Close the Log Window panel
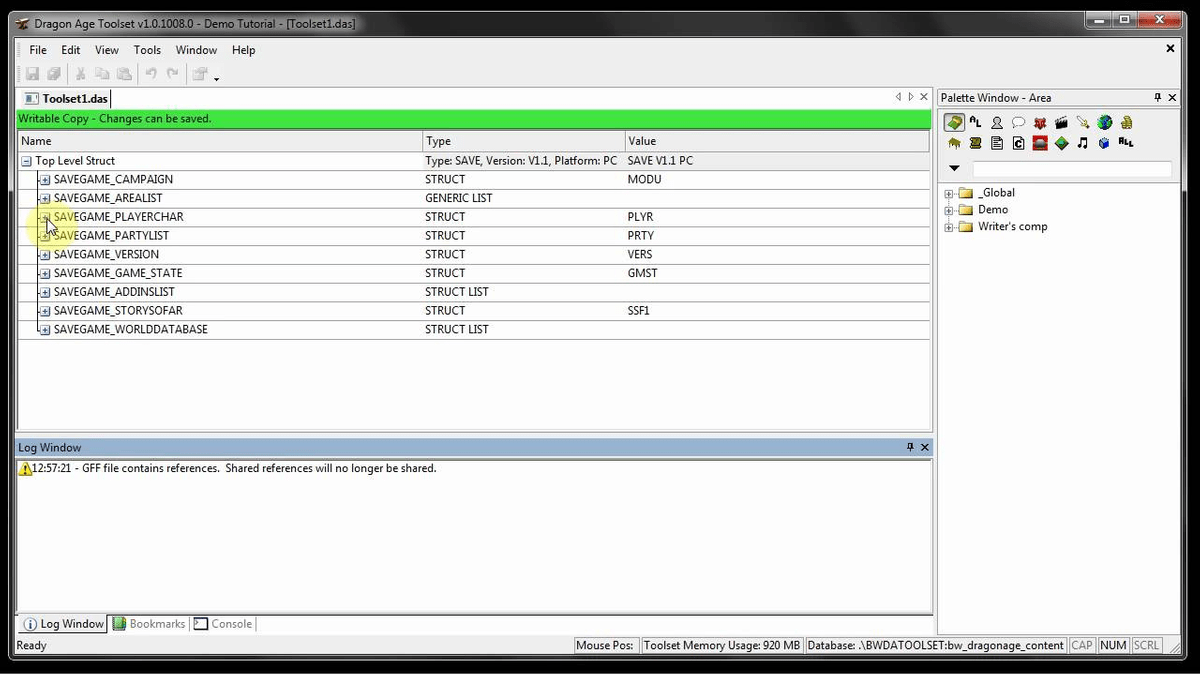This screenshot has width=1200, height=675. click(x=925, y=447)
